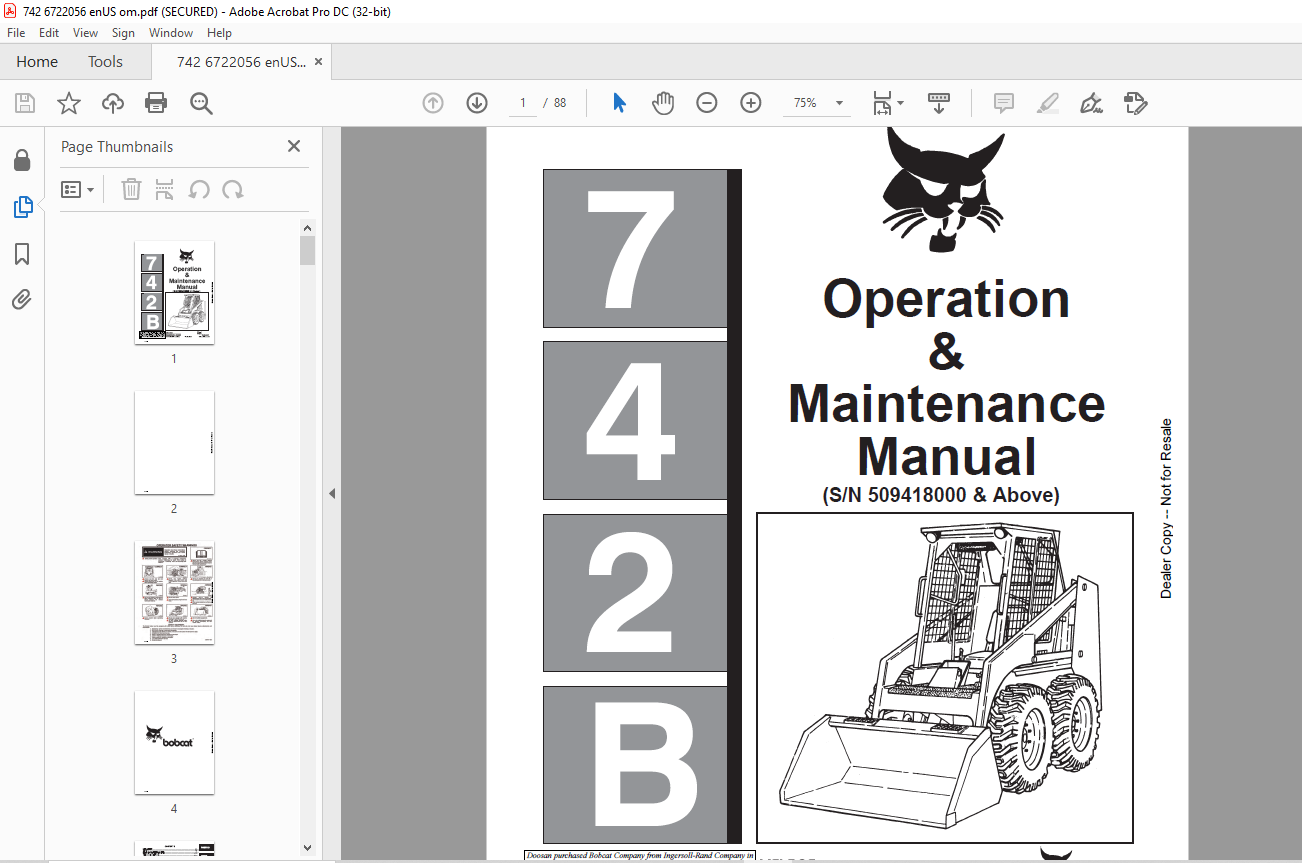Screen dimensions: 1302x863
Task: Click the 'Dealer Copy -- Not for Resale' text
Action: click(x=1166, y=508)
